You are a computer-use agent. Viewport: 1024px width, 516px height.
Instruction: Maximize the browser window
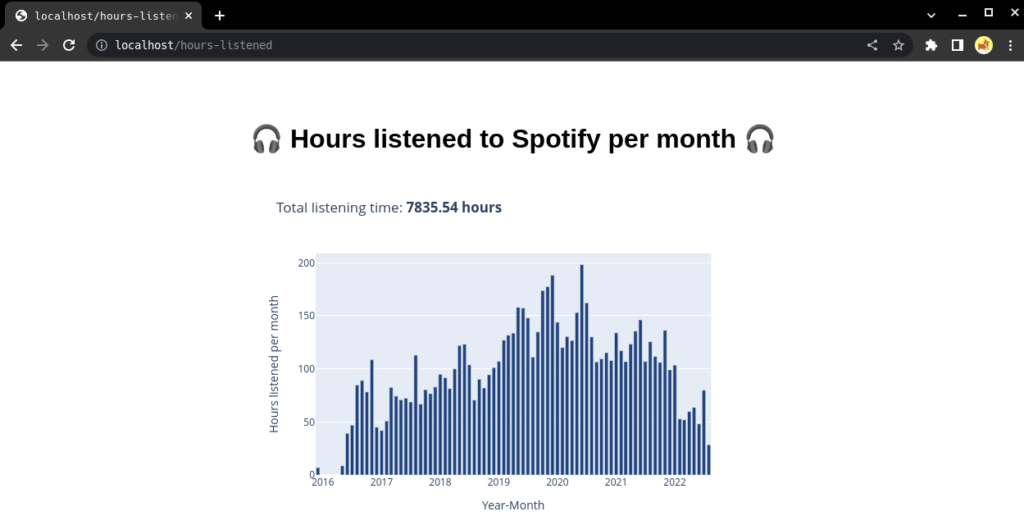[x=989, y=13]
